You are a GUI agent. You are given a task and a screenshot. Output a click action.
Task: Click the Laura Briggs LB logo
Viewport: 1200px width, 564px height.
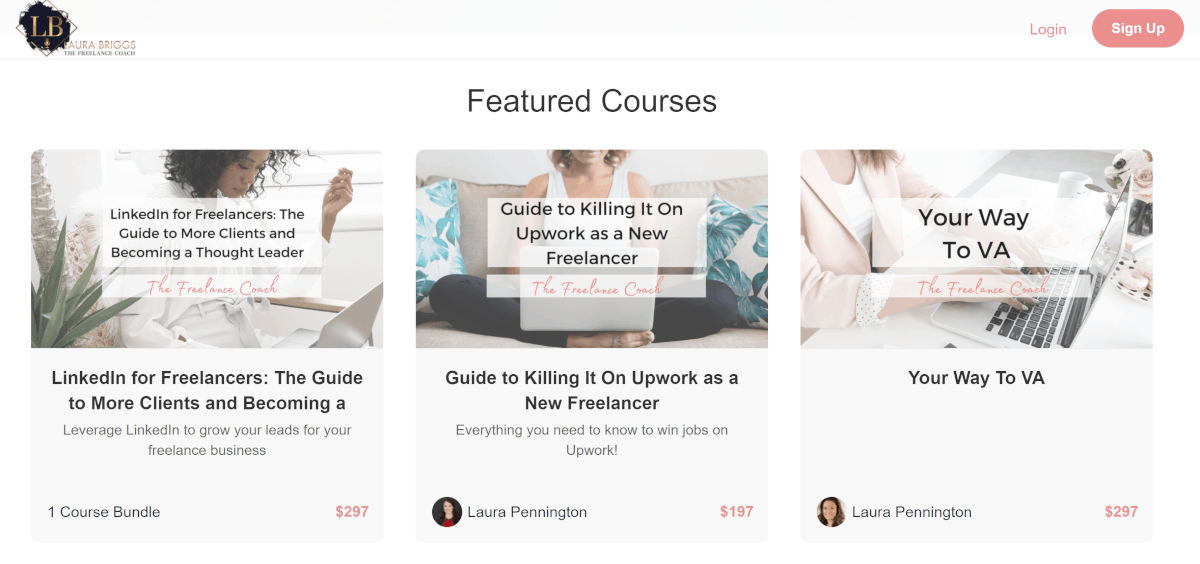tap(75, 28)
